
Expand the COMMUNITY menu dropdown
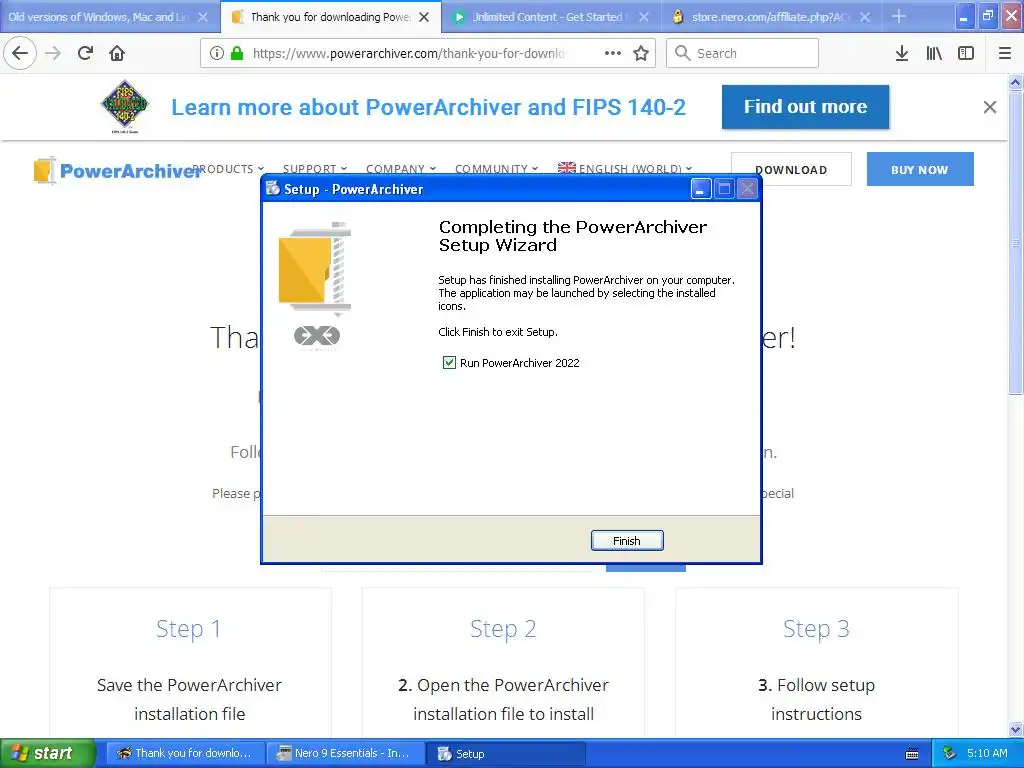[496, 168]
